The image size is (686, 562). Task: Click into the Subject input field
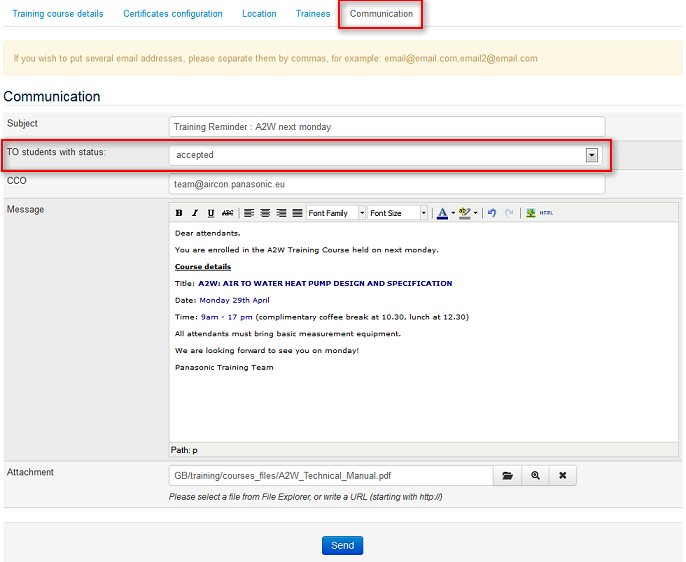[387, 127]
